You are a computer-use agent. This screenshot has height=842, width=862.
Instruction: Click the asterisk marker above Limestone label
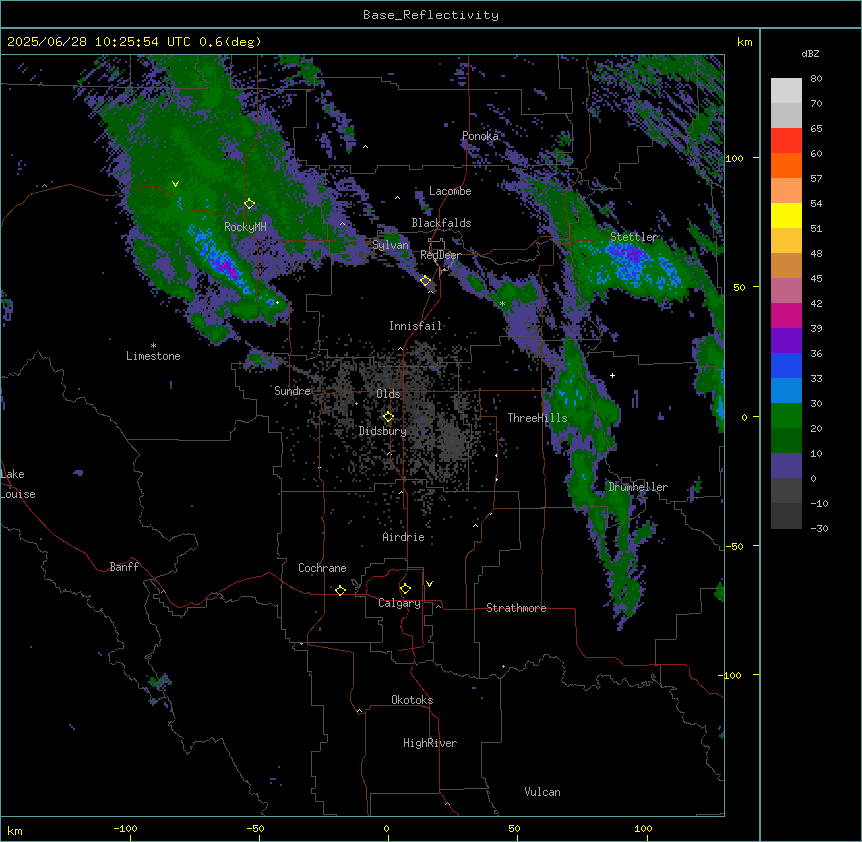point(153,346)
